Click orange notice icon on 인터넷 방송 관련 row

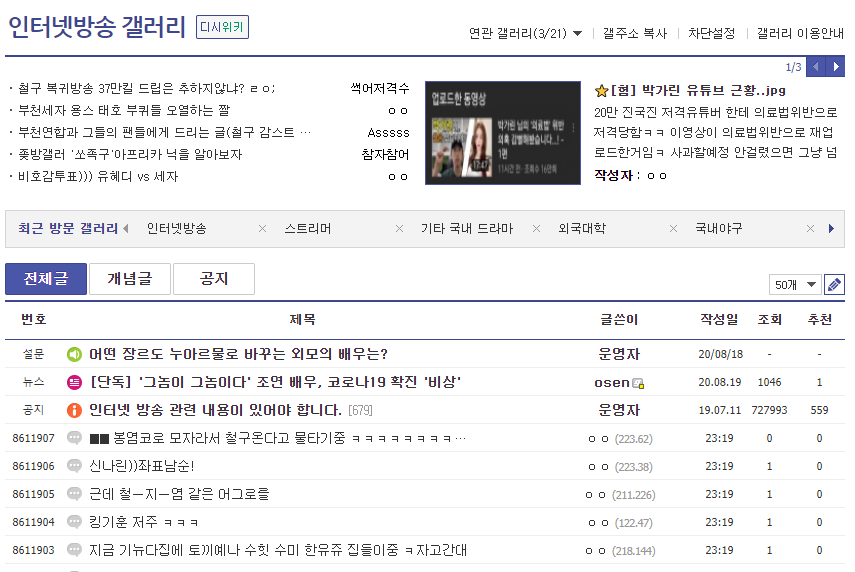(74, 410)
